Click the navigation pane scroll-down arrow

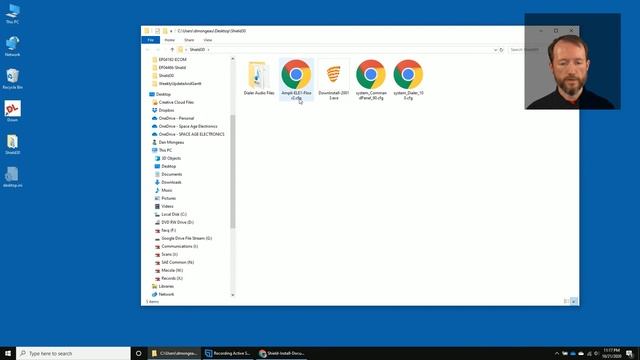point(233,295)
